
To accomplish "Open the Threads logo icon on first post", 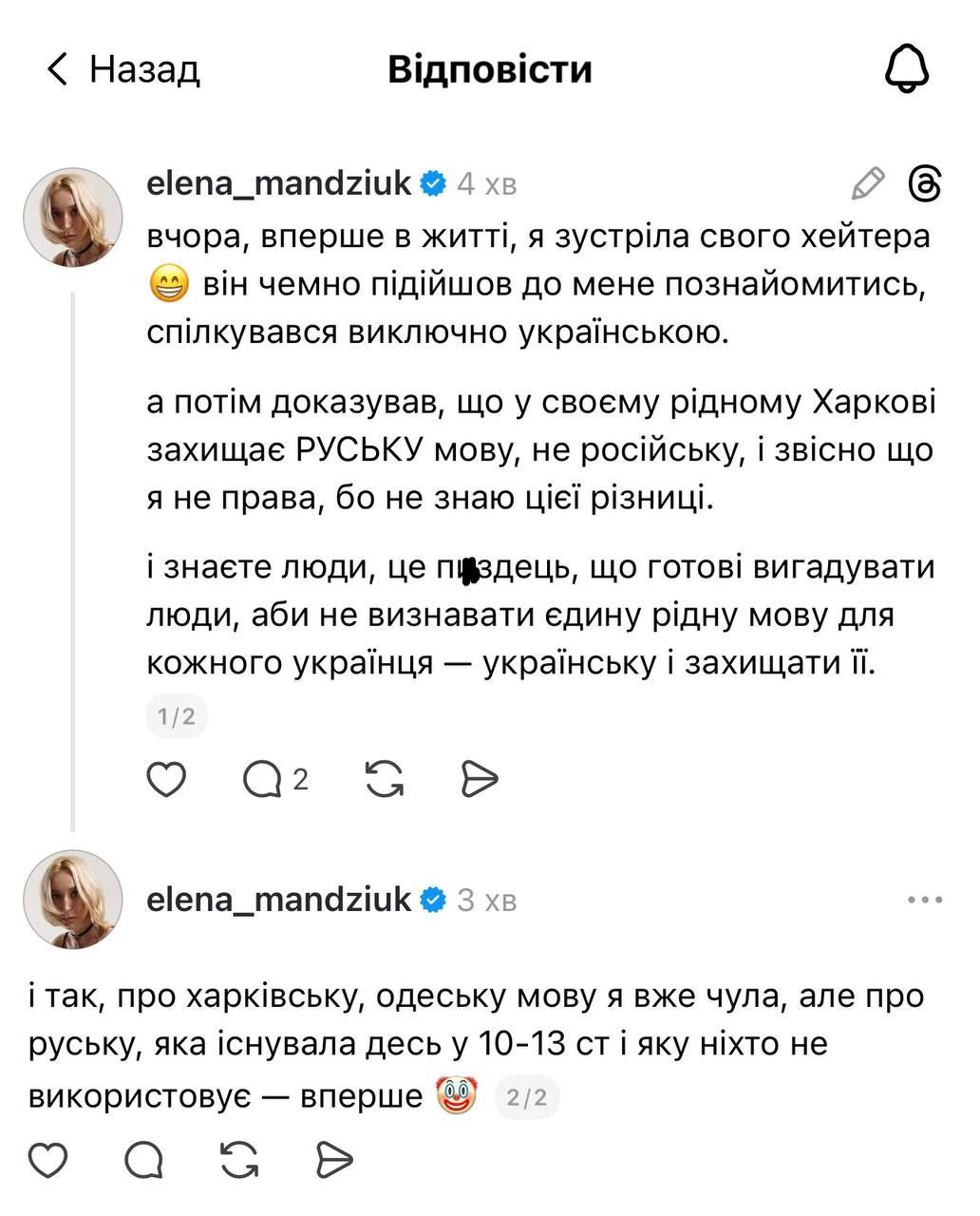I will point(925,183).
